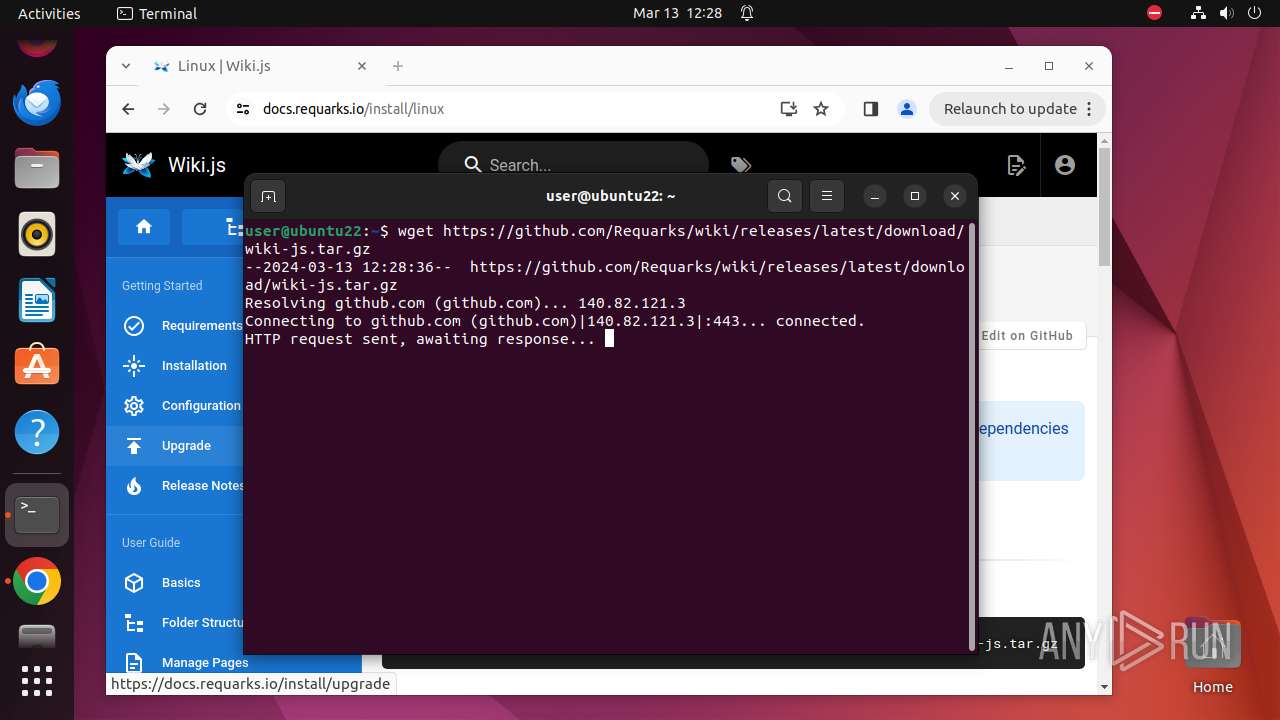Click Edit on GitHub button
The height and width of the screenshot is (720, 1280).
(1026, 336)
